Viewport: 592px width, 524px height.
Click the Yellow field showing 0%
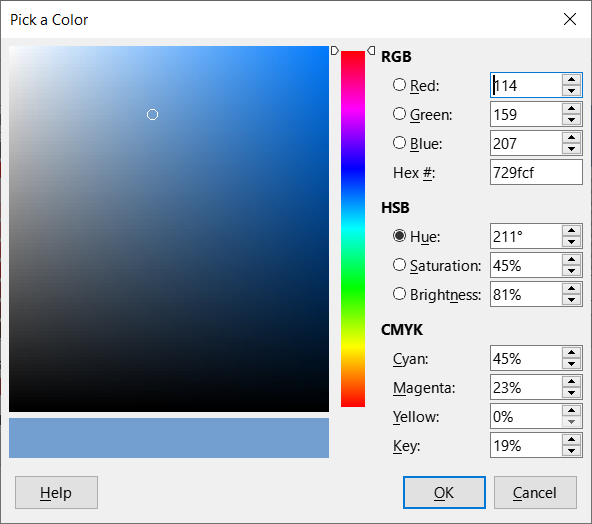(x=526, y=416)
